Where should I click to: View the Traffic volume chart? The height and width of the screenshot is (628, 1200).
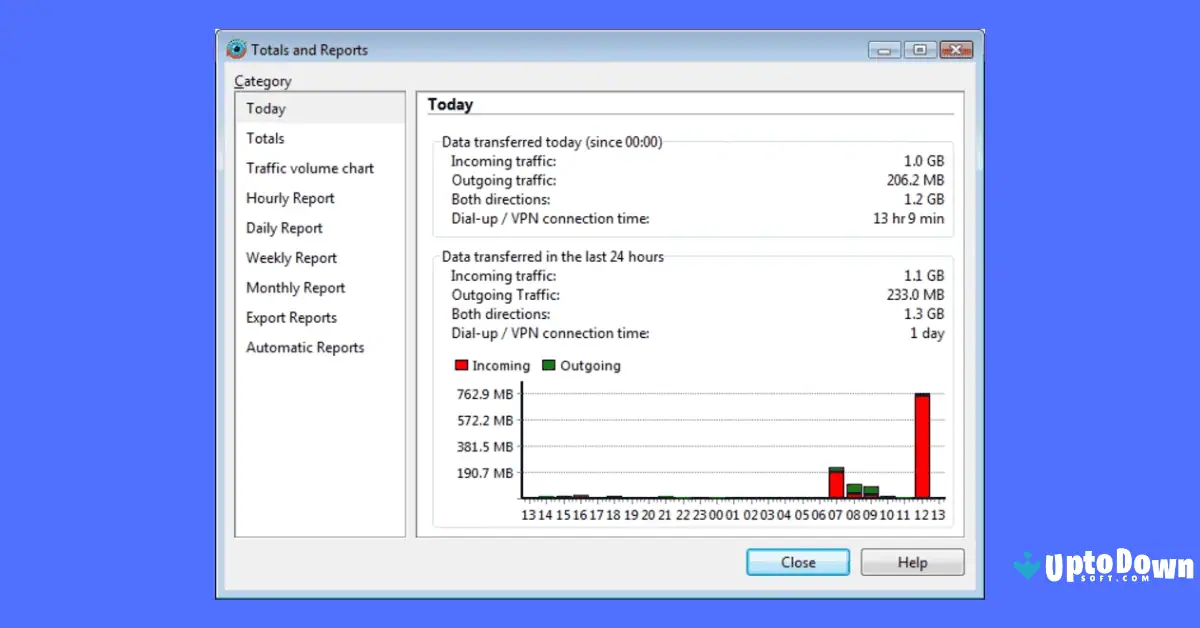[x=309, y=168]
